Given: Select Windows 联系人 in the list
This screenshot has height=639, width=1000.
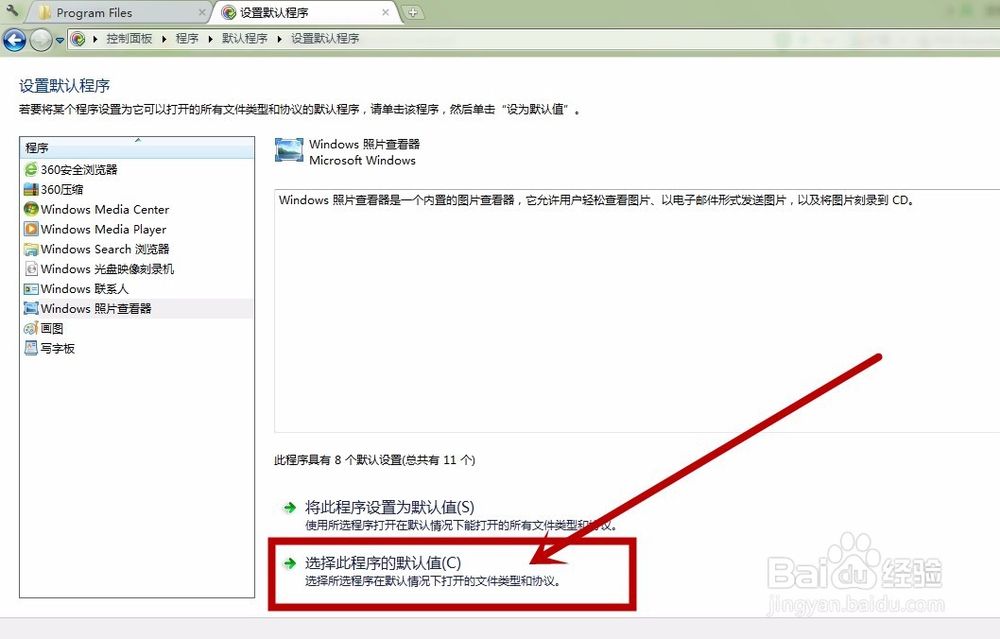Looking at the screenshot, I should [x=137, y=289].
